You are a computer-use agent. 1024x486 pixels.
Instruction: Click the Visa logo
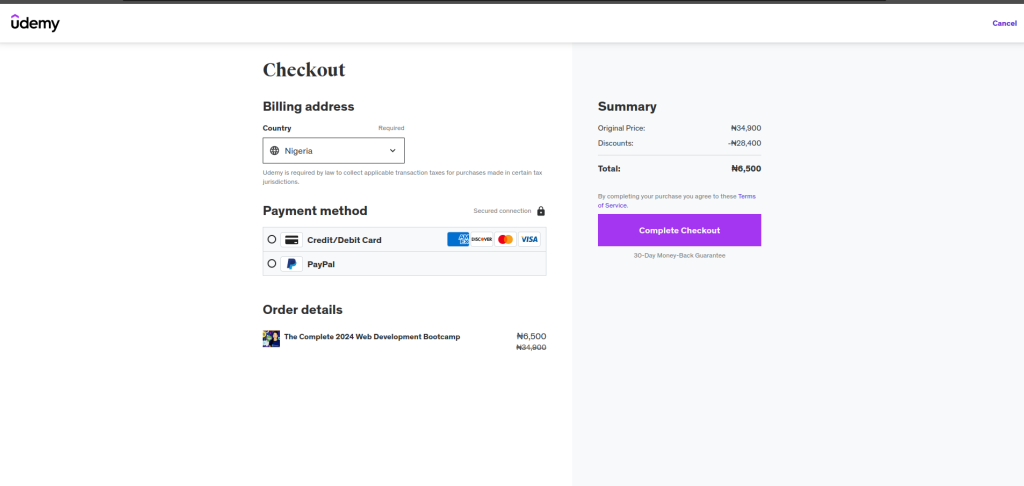point(529,239)
